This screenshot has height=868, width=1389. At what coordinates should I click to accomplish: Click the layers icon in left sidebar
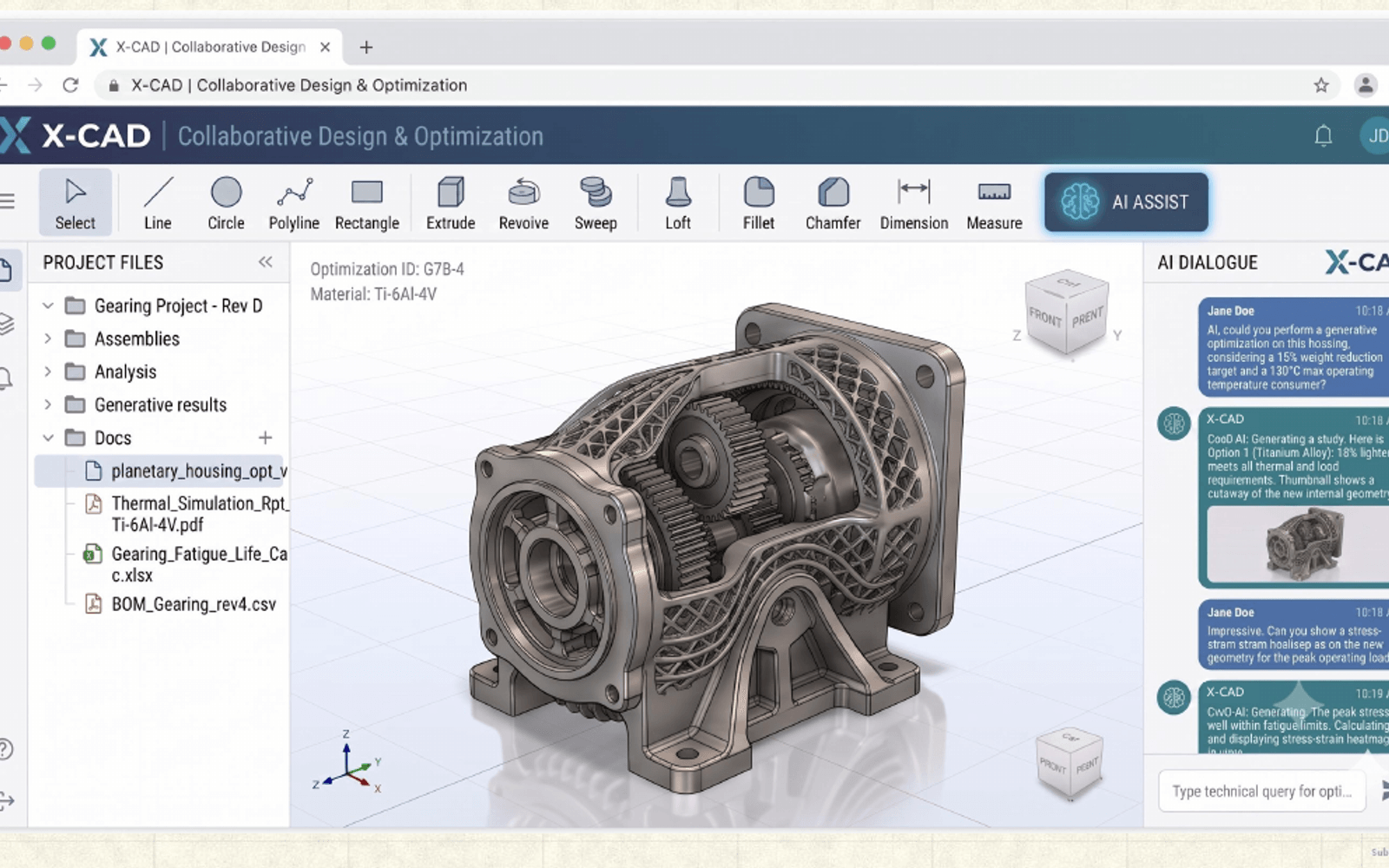[7, 324]
